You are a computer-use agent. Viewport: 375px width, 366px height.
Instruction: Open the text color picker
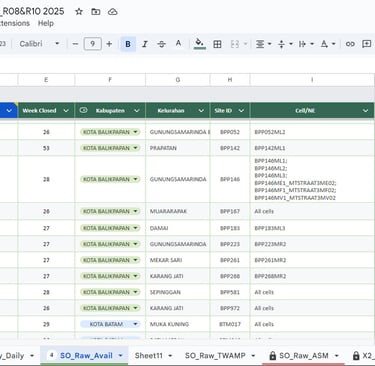[x=178, y=44]
